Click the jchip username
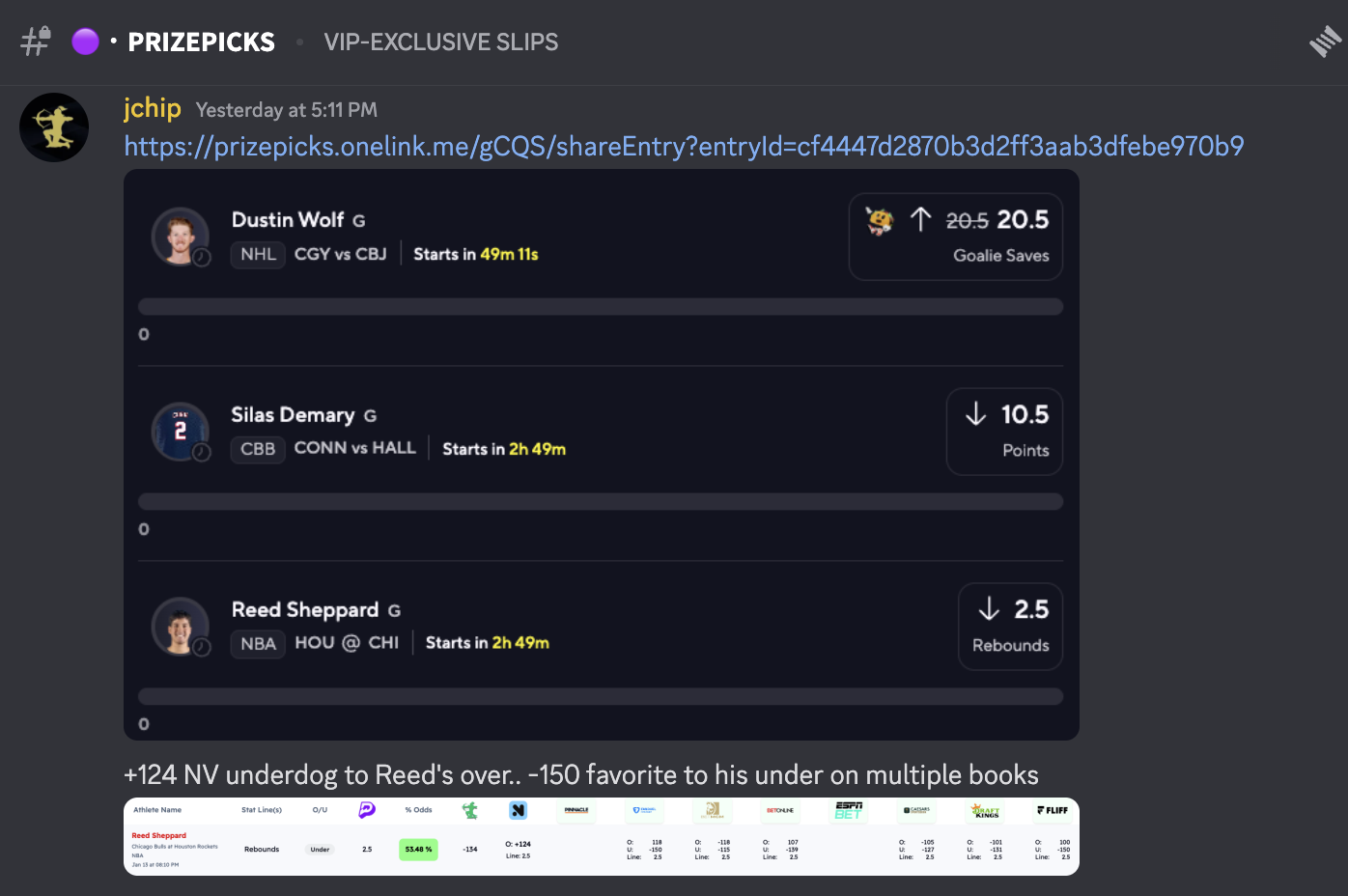 point(153,108)
